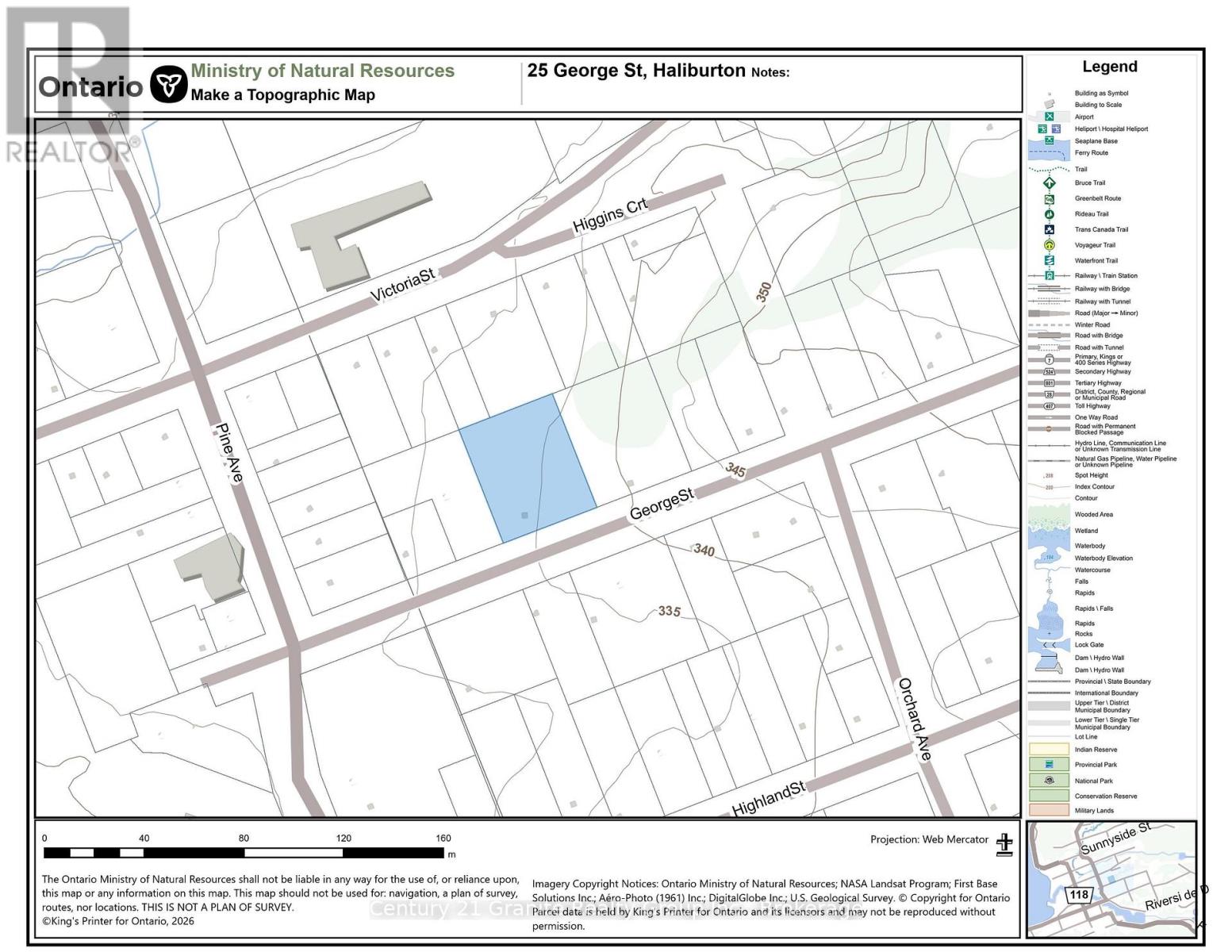Click the Rideau Trail legend icon
Image resolution: width=1232 pixels, height=952 pixels.
tap(1049, 213)
